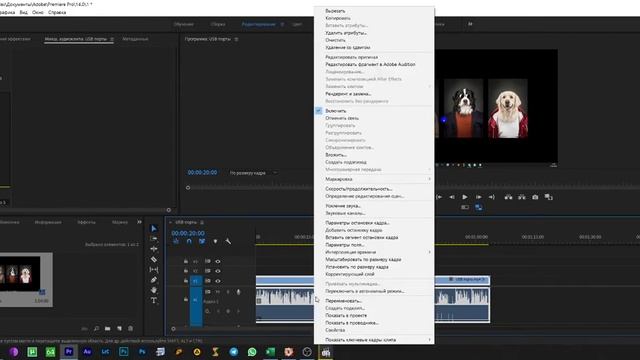Open Окно menu in menu bar
This screenshot has height=360, width=640.
tap(38, 13)
